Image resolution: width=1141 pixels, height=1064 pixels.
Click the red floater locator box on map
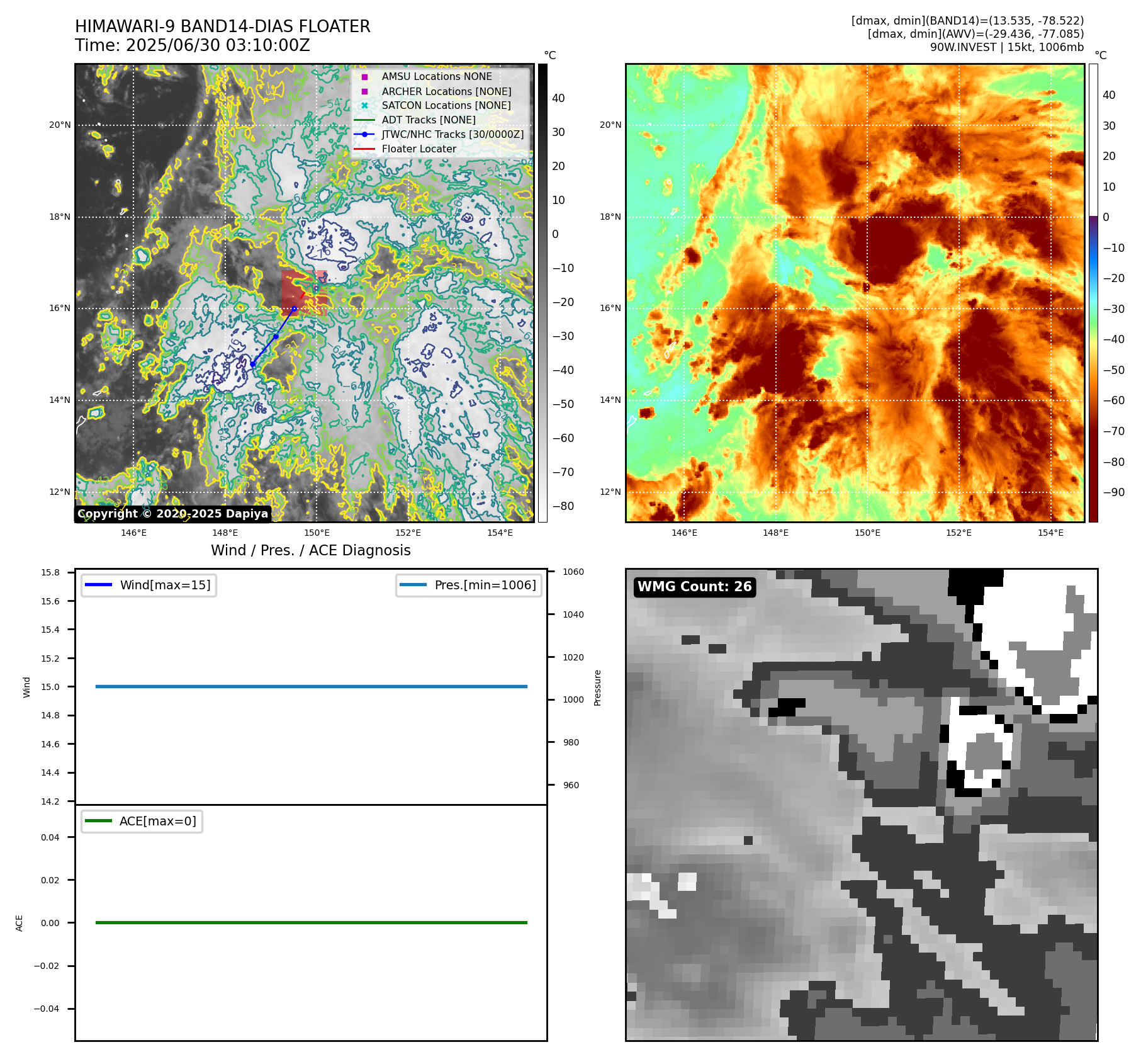point(304,293)
